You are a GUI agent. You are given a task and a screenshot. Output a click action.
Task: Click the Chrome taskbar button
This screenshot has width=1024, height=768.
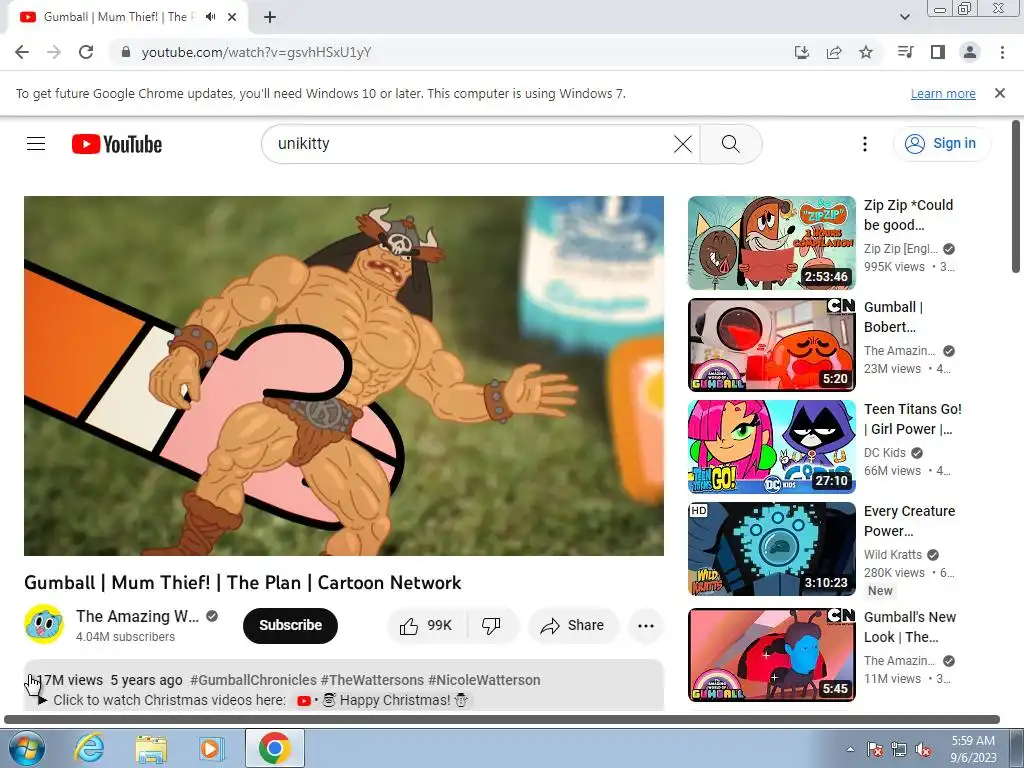[274, 748]
